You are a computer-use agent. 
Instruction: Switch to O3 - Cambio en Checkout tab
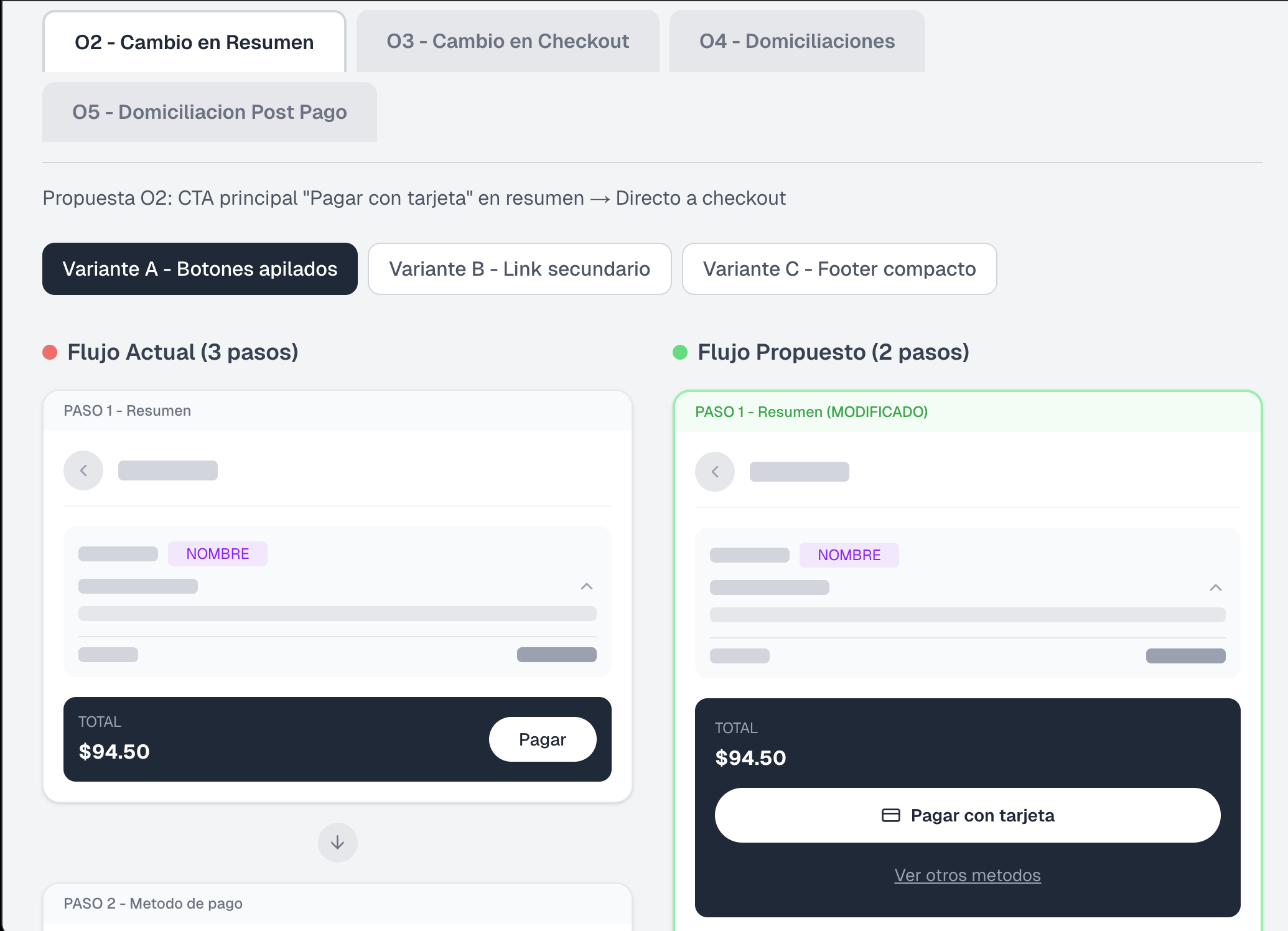[508, 41]
